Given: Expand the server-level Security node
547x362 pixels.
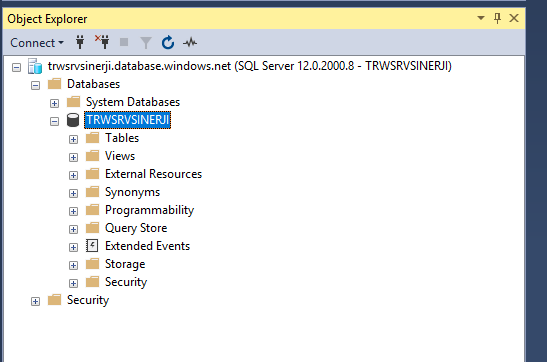Looking at the screenshot, I should click(x=35, y=302).
